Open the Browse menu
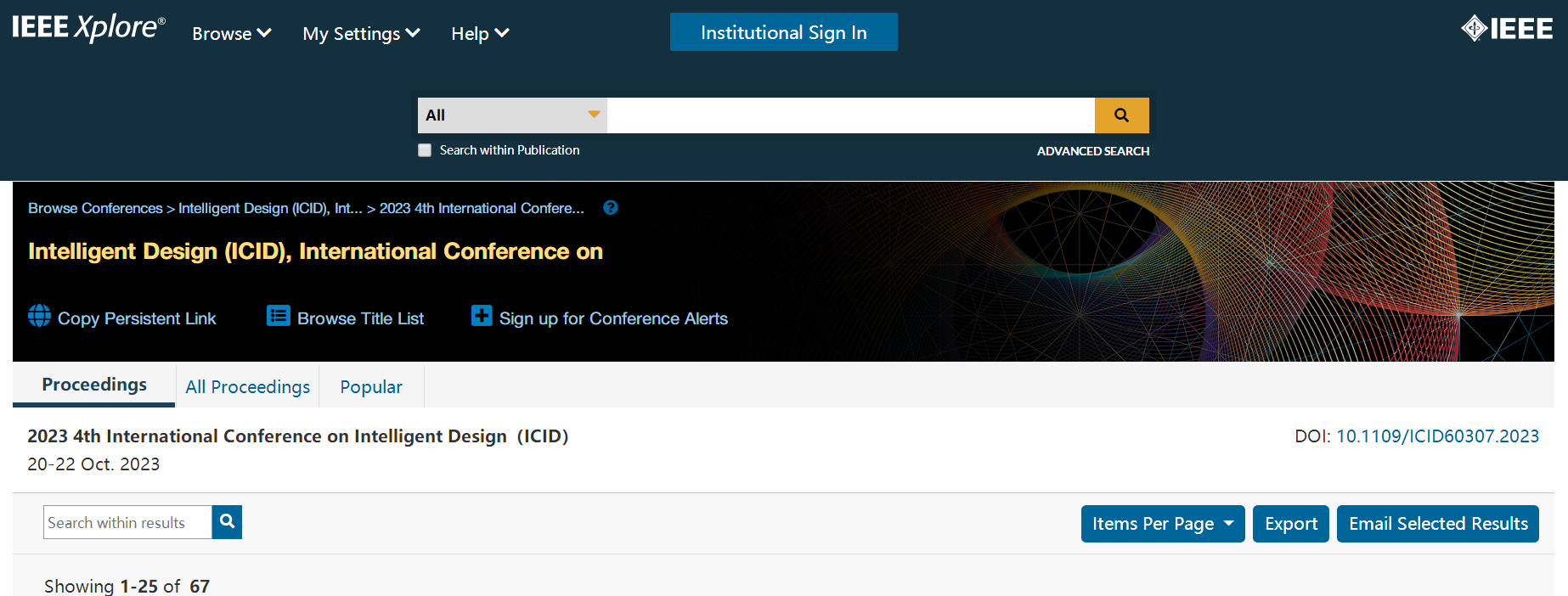 point(232,33)
